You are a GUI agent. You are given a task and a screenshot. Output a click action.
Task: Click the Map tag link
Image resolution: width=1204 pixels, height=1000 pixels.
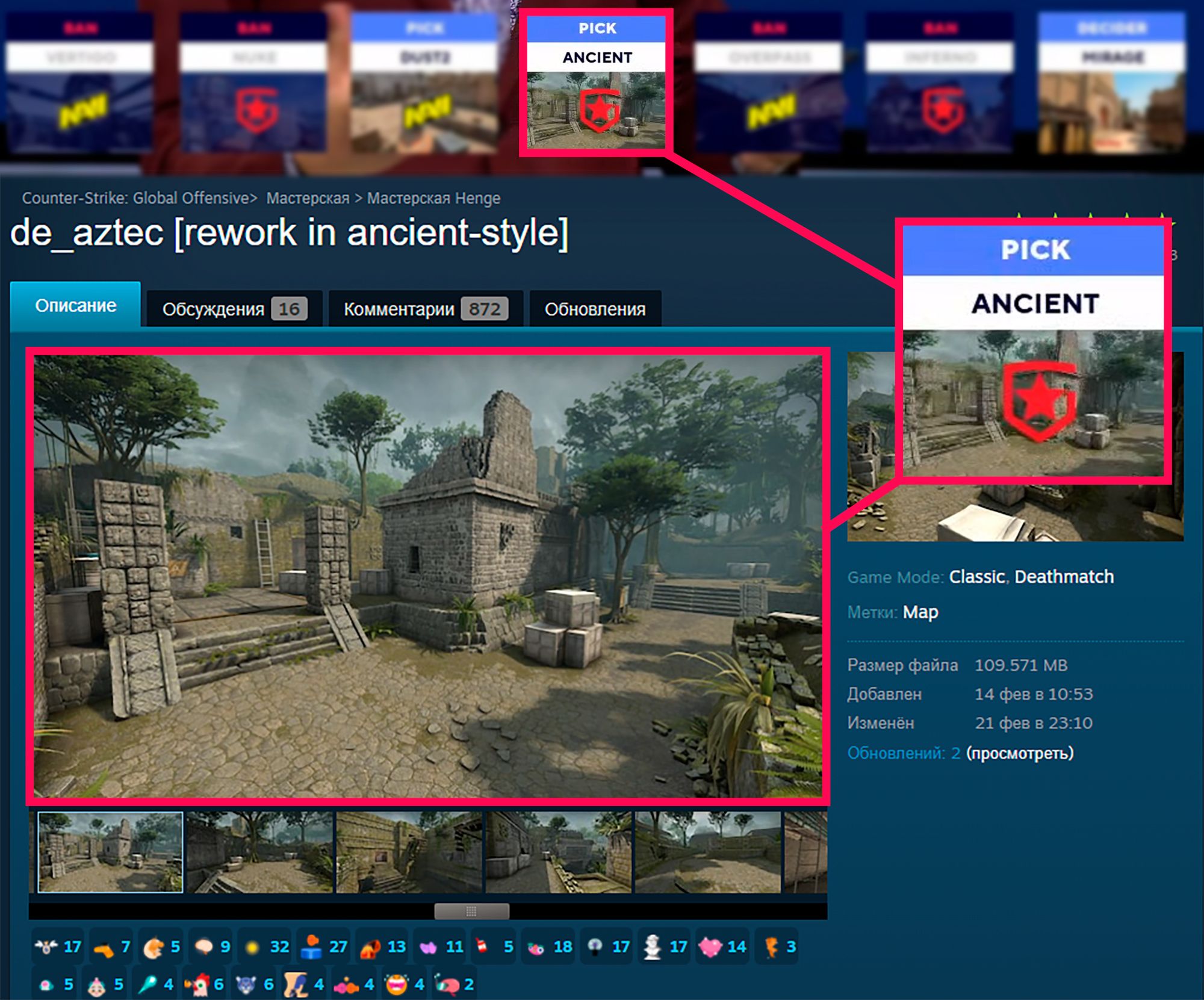click(x=920, y=612)
